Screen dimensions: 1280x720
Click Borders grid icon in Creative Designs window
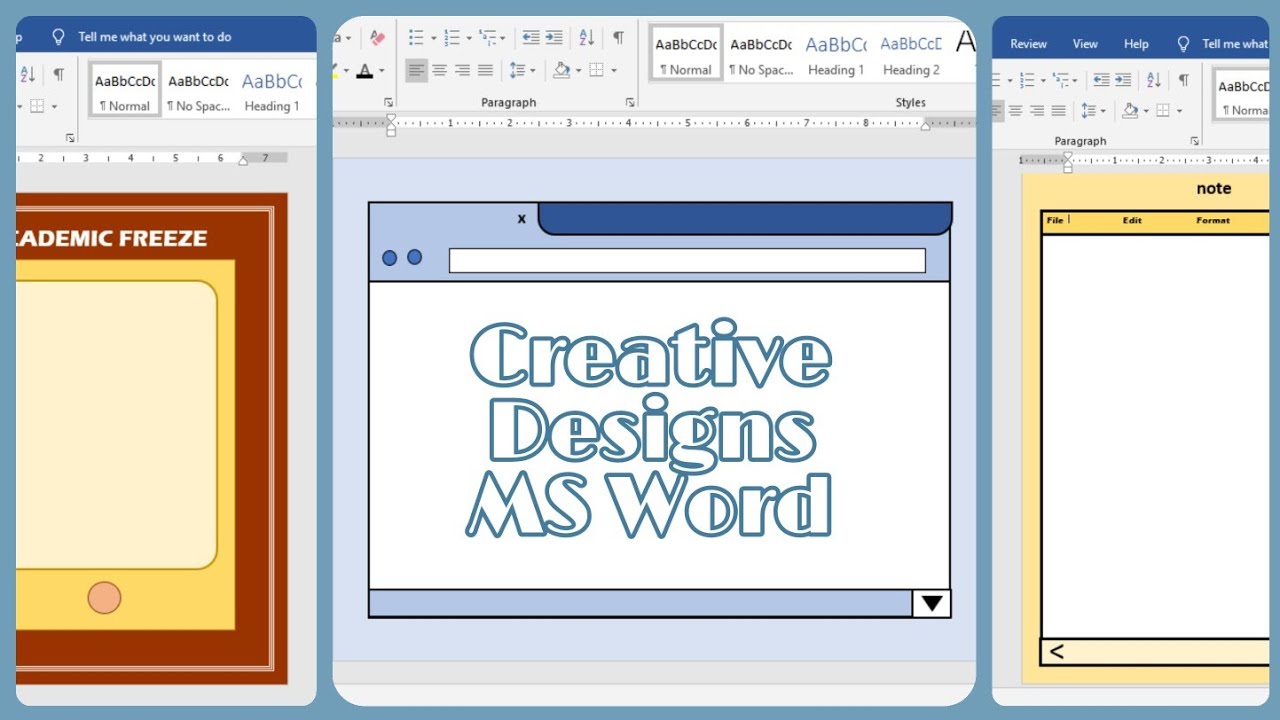click(x=597, y=70)
